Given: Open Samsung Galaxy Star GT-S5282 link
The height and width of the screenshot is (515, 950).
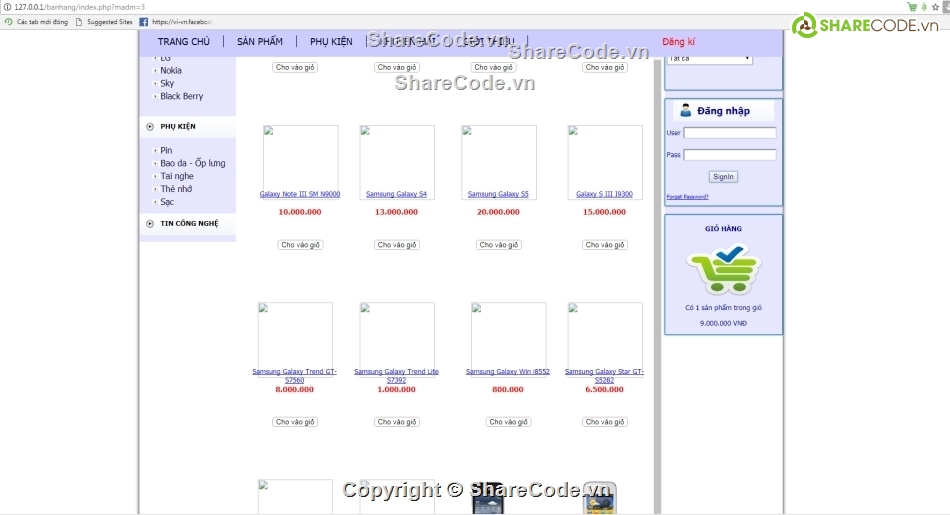Looking at the screenshot, I should [x=604, y=376].
